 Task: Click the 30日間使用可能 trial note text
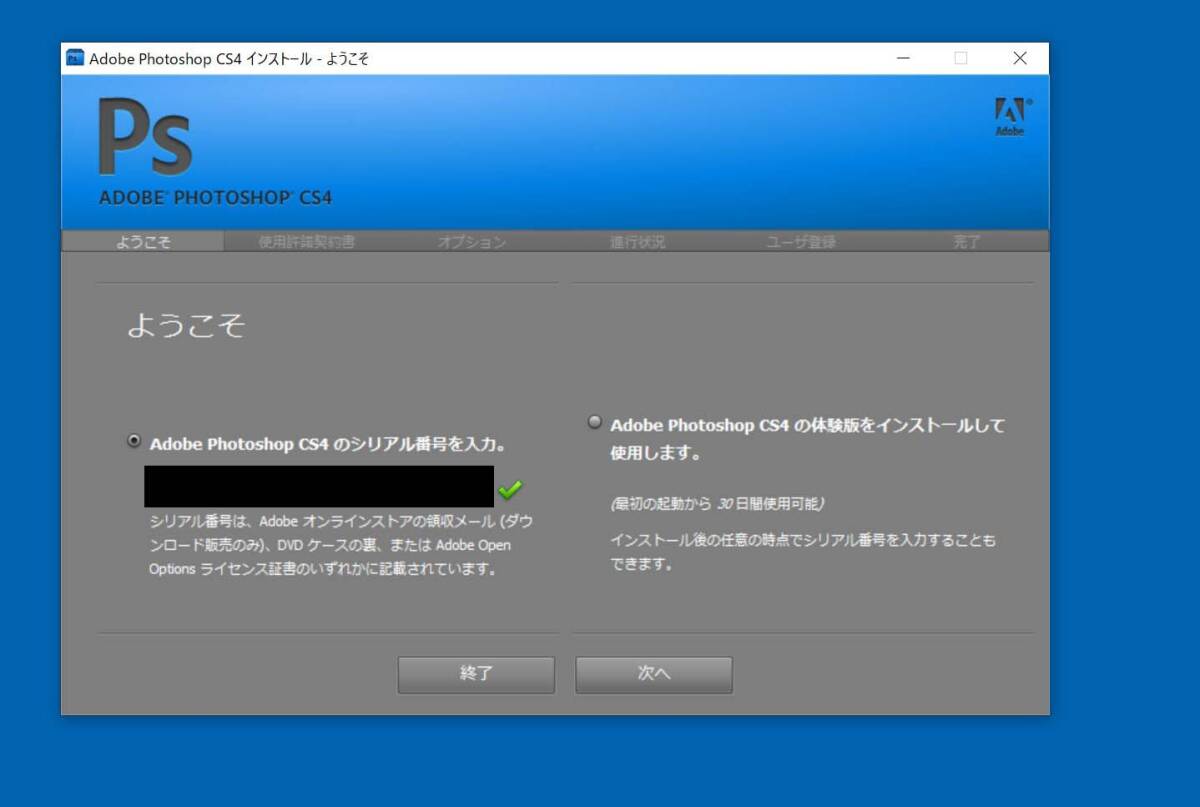point(718,503)
